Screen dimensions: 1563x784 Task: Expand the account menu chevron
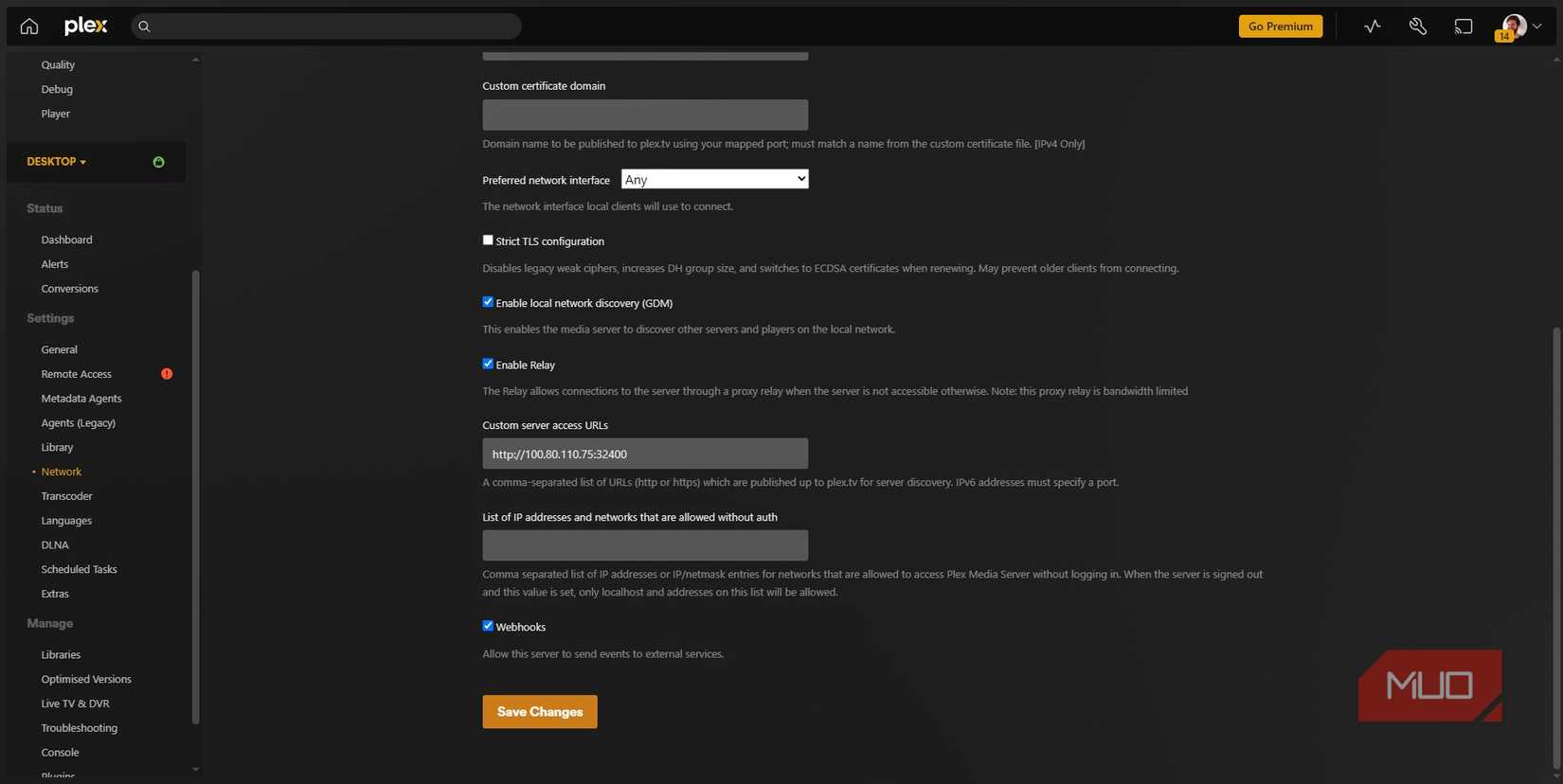pos(1536,27)
